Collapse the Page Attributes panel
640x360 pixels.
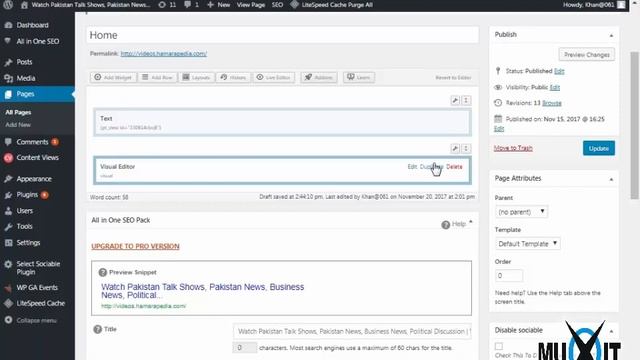point(611,179)
